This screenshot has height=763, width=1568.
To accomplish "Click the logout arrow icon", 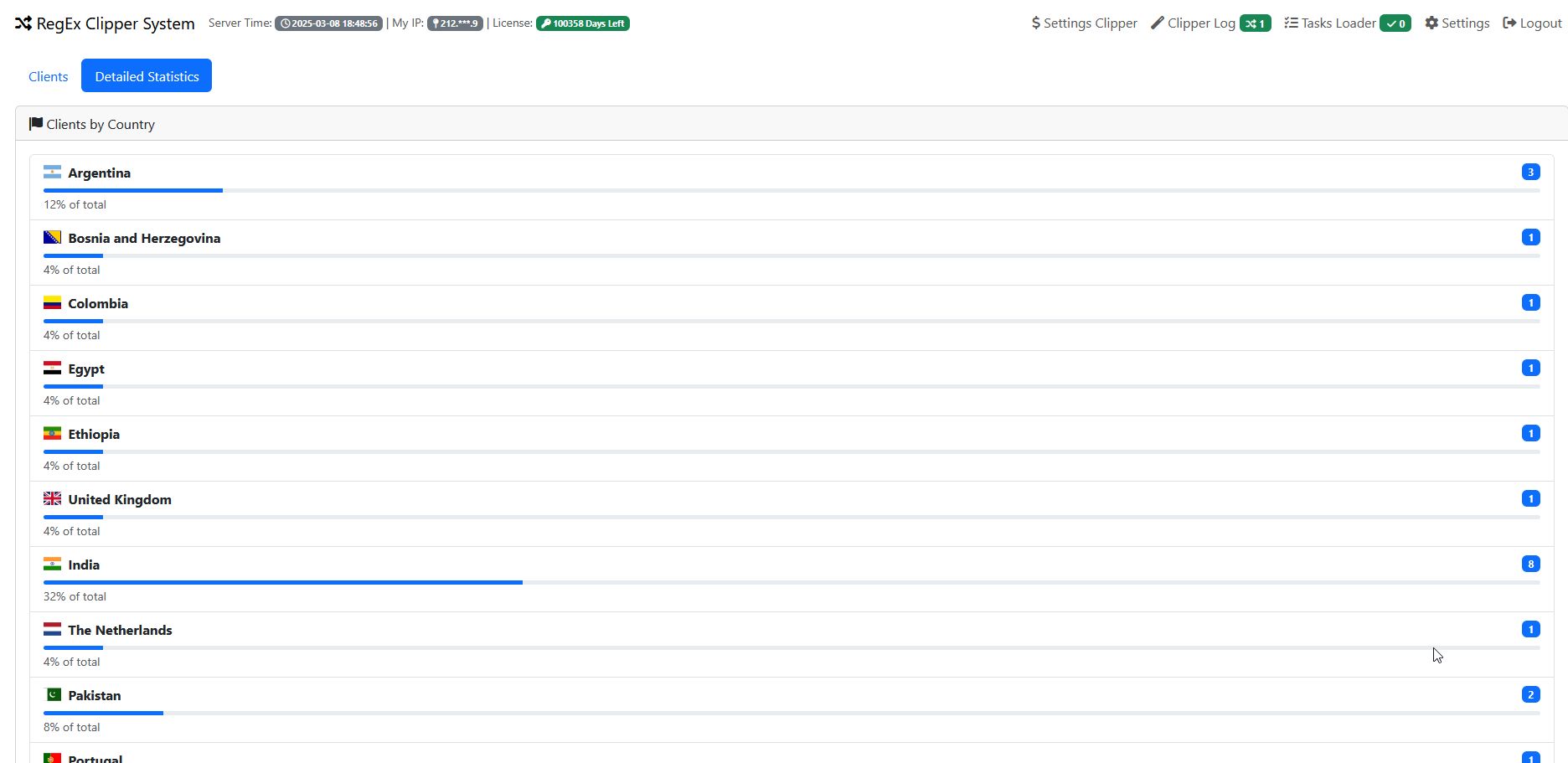I will coord(1509,23).
